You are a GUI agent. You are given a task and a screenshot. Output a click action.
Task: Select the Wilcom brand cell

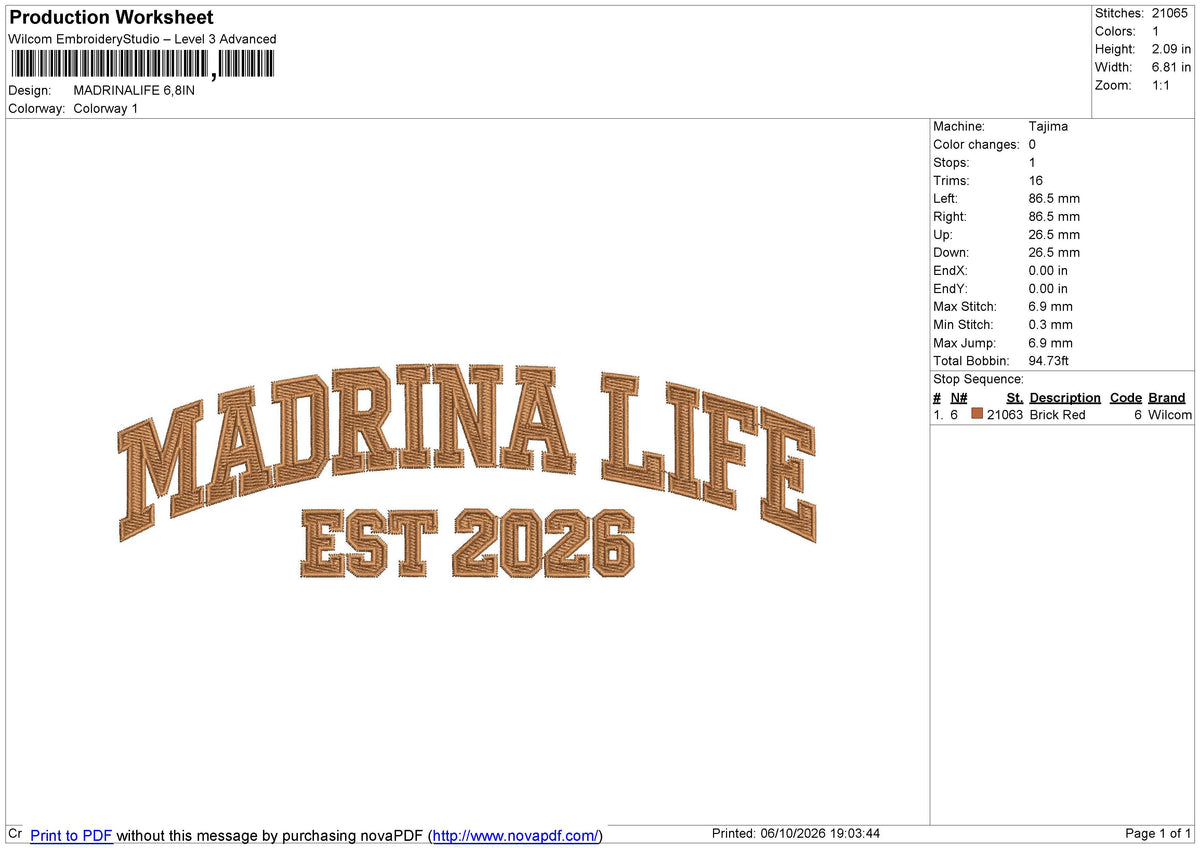click(1170, 414)
